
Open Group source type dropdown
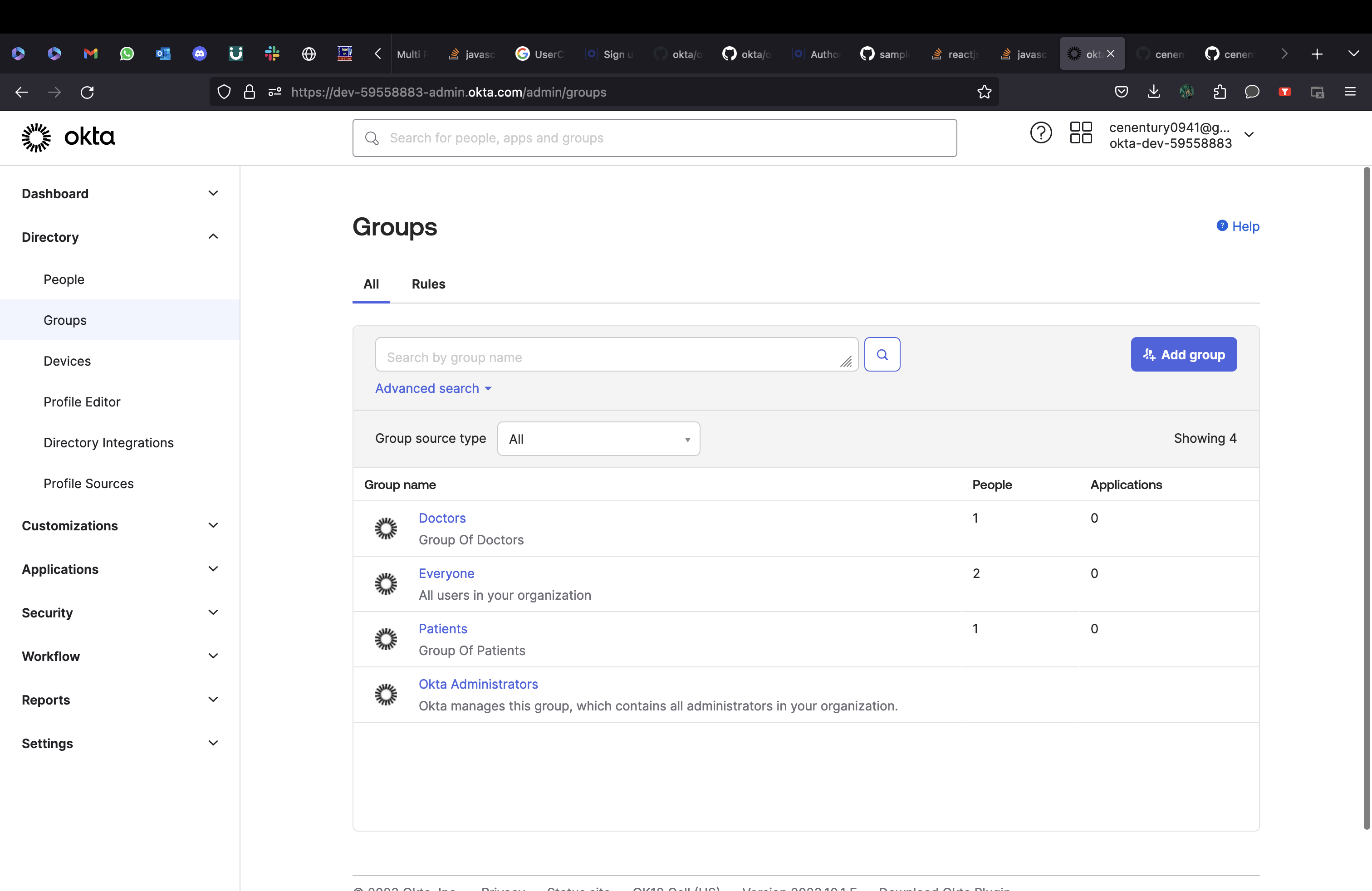598,439
